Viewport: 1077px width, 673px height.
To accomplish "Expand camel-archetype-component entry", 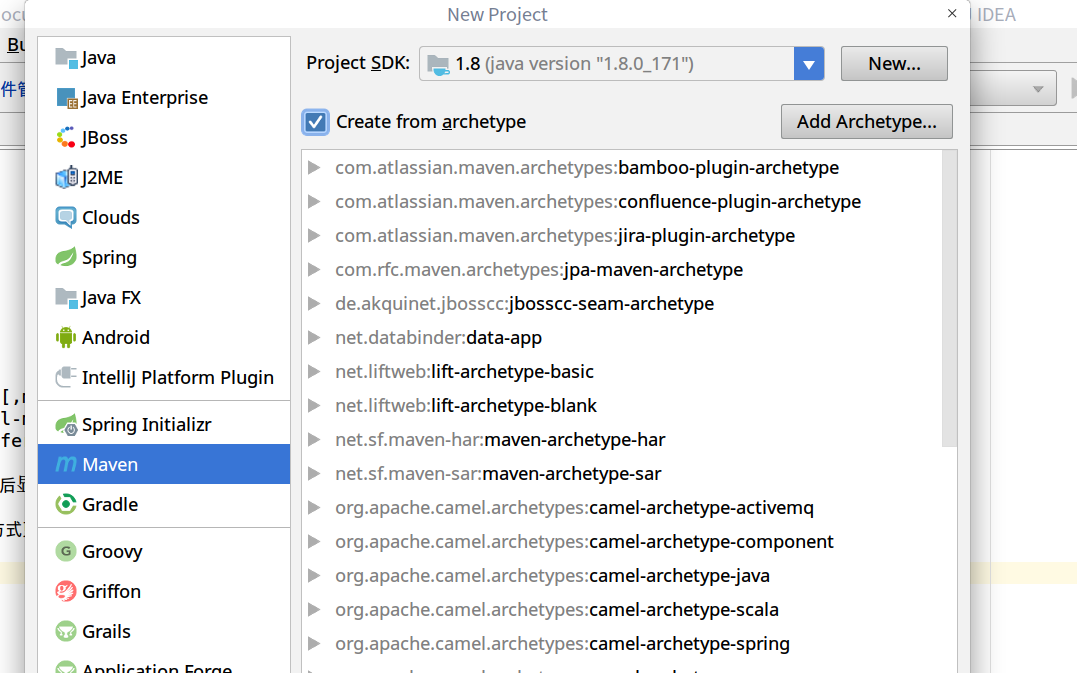I will point(314,542).
